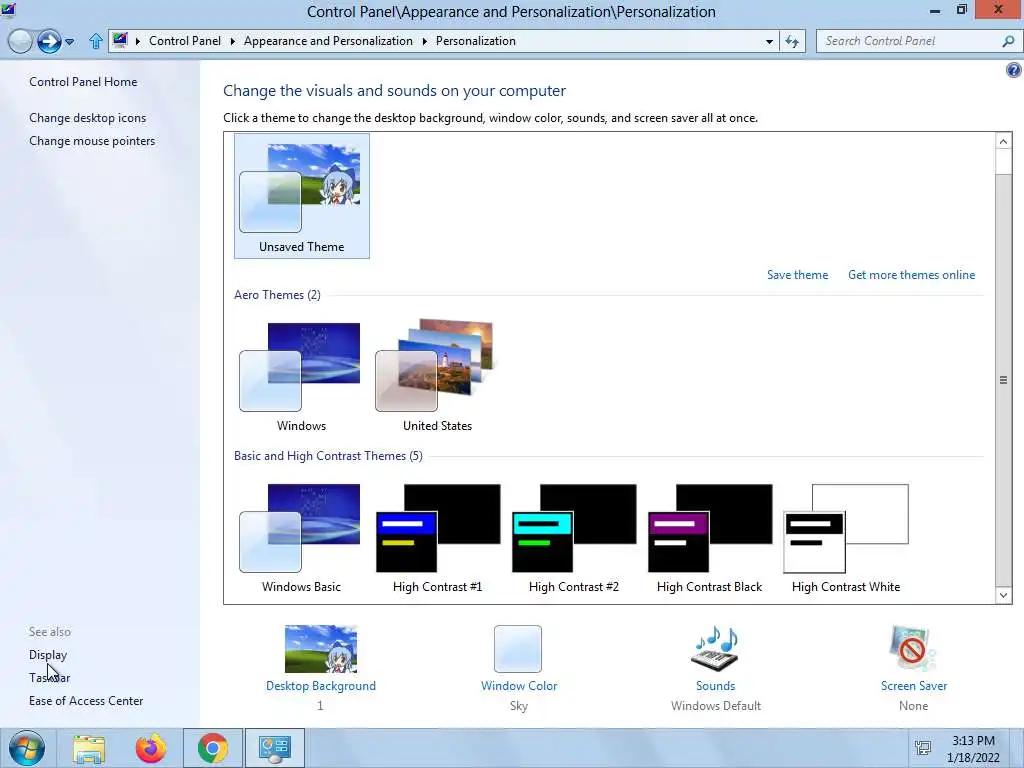1024x768 pixels.
Task: Open the Window Color Sky swatch
Action: point(518,649)
